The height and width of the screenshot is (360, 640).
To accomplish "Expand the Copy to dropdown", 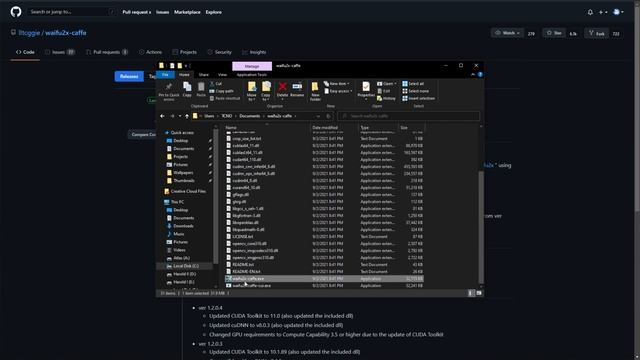I will tap(266, 97).
